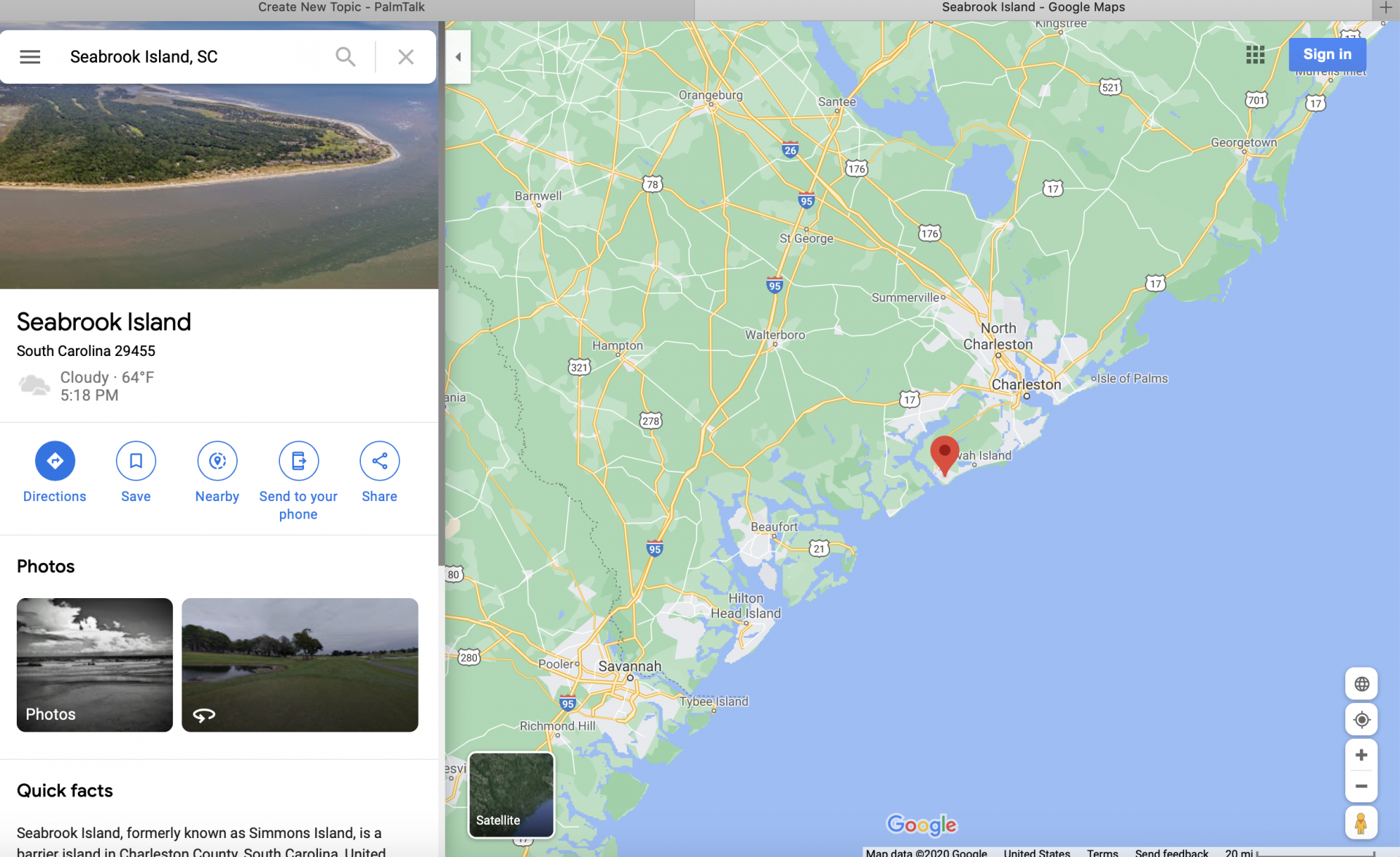The image size is (1400, 857).
Task: Click the Beaufort map label
Action: 774,527
